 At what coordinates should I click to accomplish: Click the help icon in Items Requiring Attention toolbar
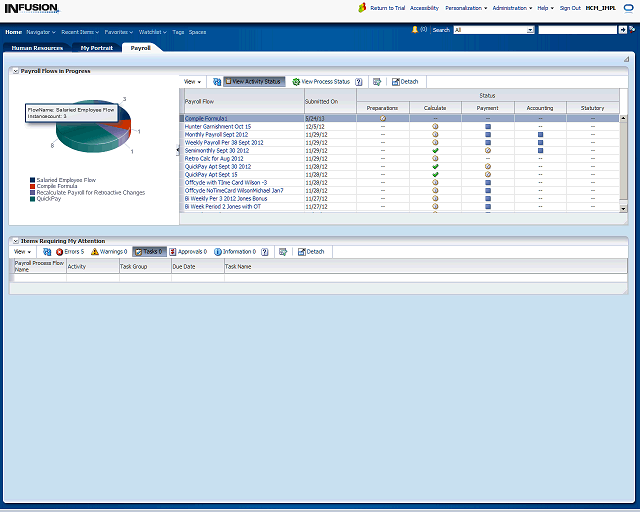pos(264,252)
